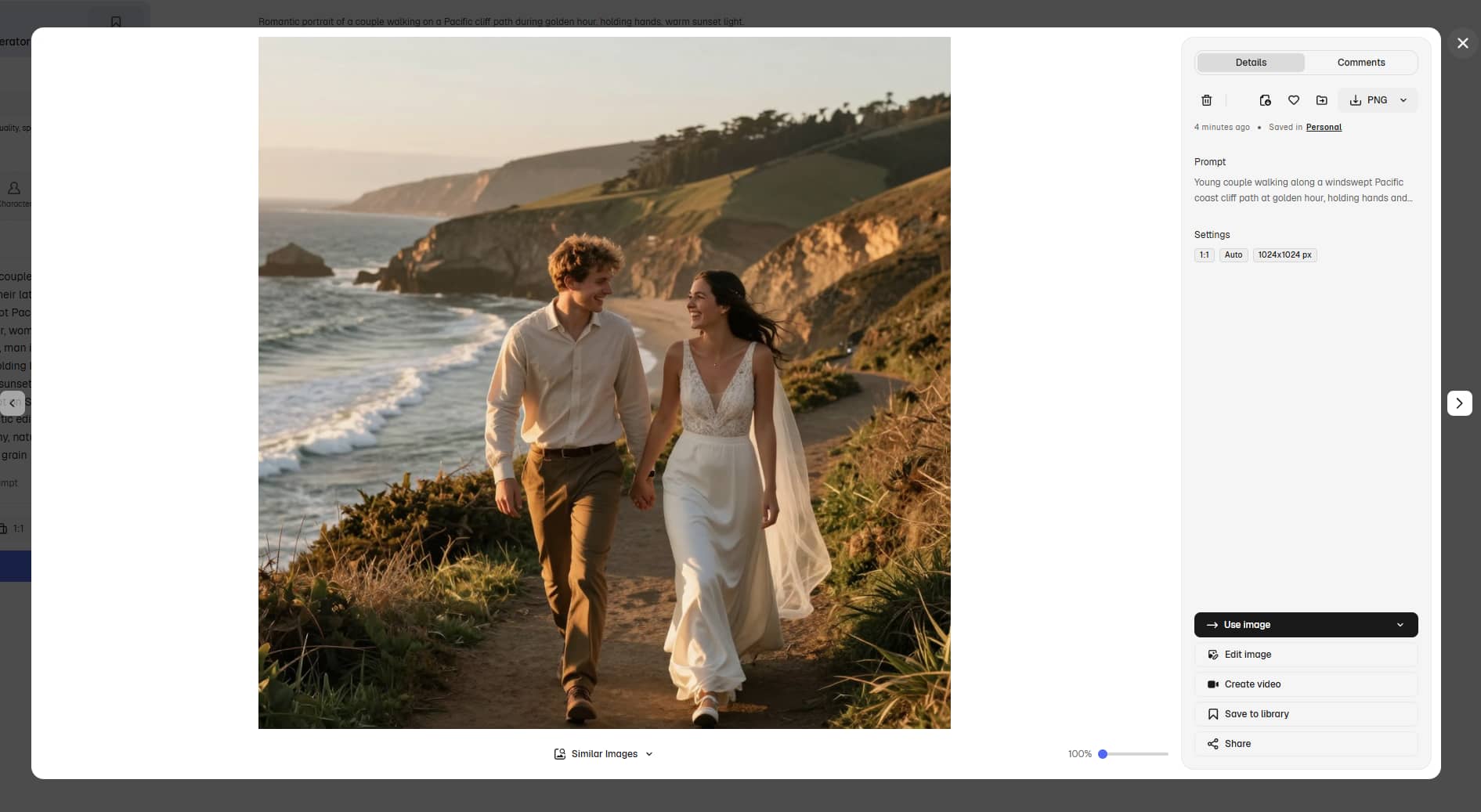Click the generated couple image preview
Viewport: 1481px width, 812px height.
tap(605, 383)
